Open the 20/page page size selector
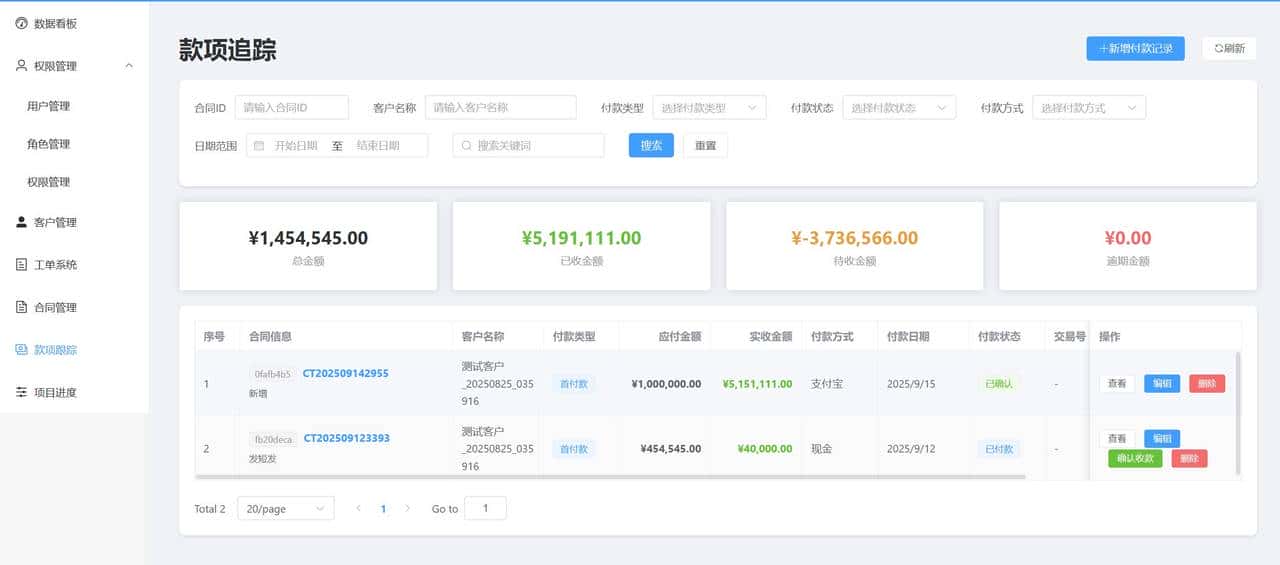This screenshot has height=565, width=1280. pos(286,509)
